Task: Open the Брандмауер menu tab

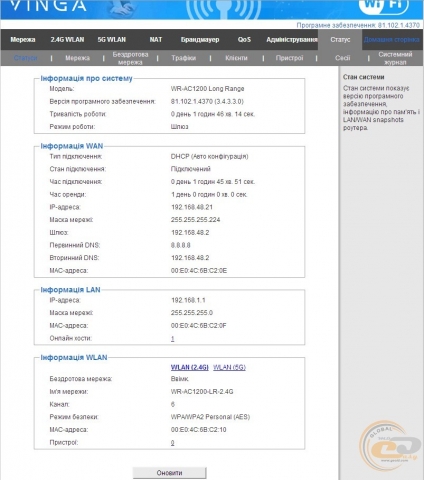Action: [200, 40]
